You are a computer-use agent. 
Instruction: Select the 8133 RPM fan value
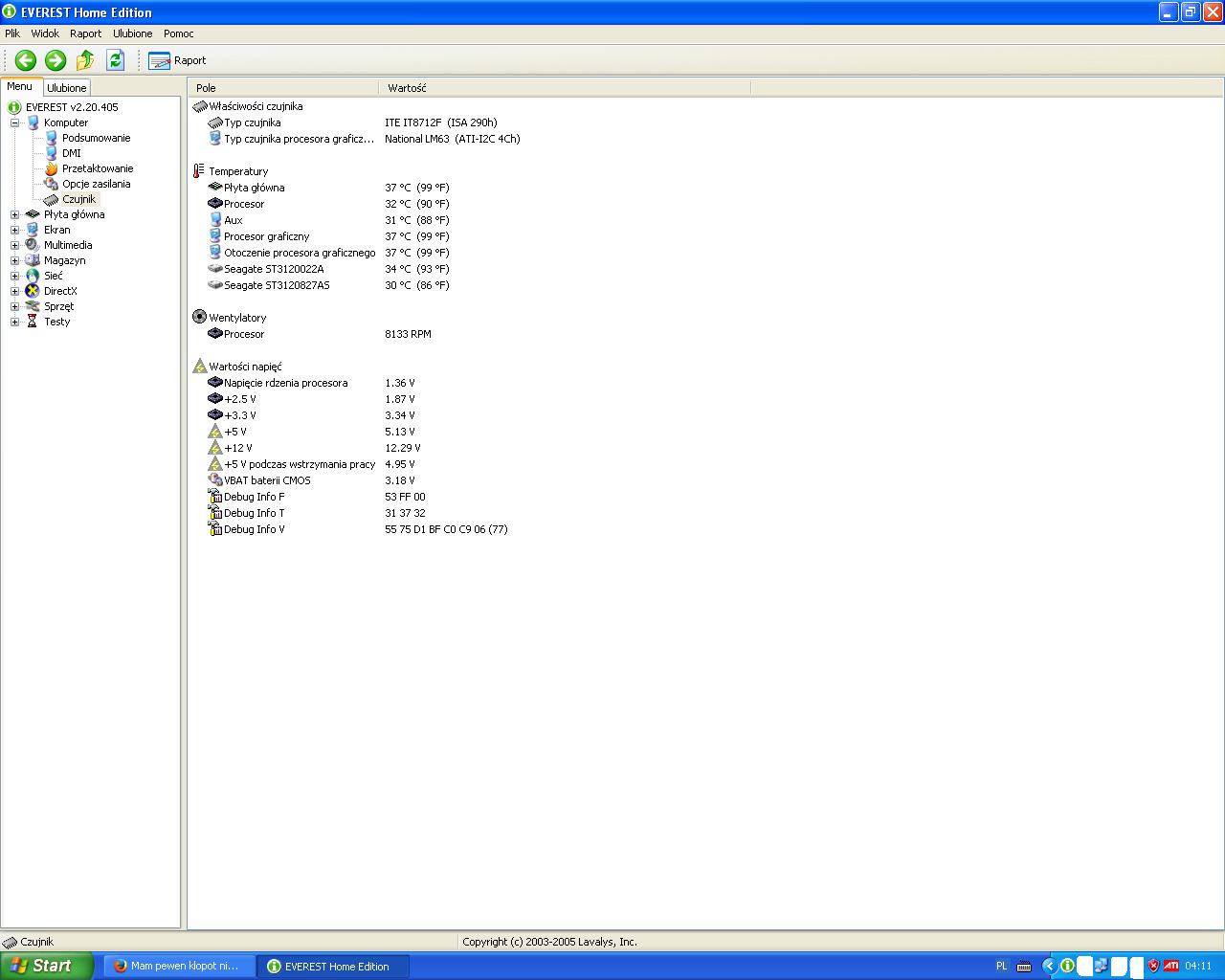[408, 334]
